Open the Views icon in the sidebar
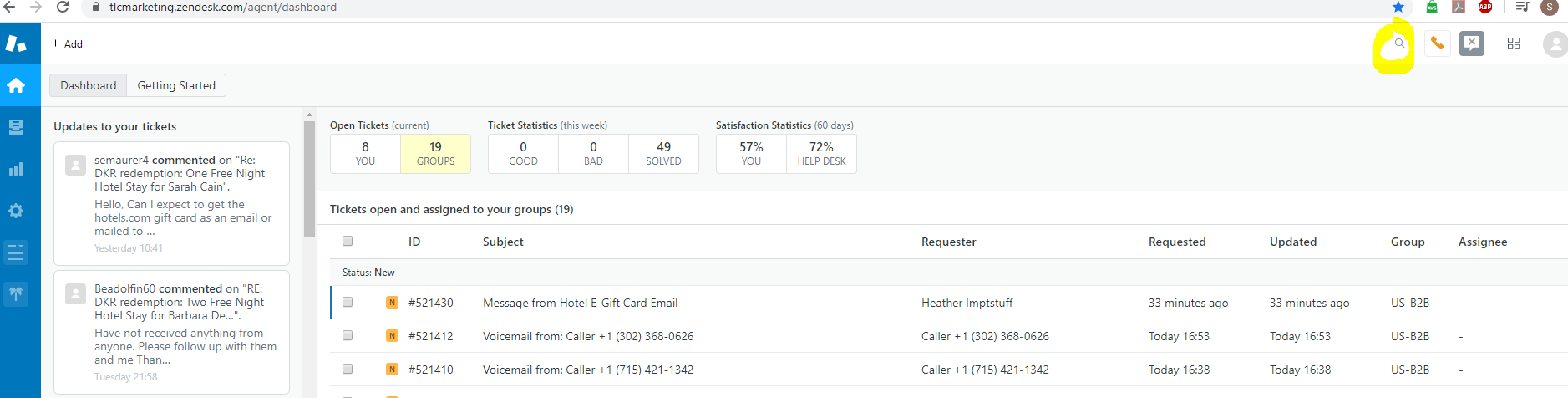1568x398 pixels. (x=16, y=127)
